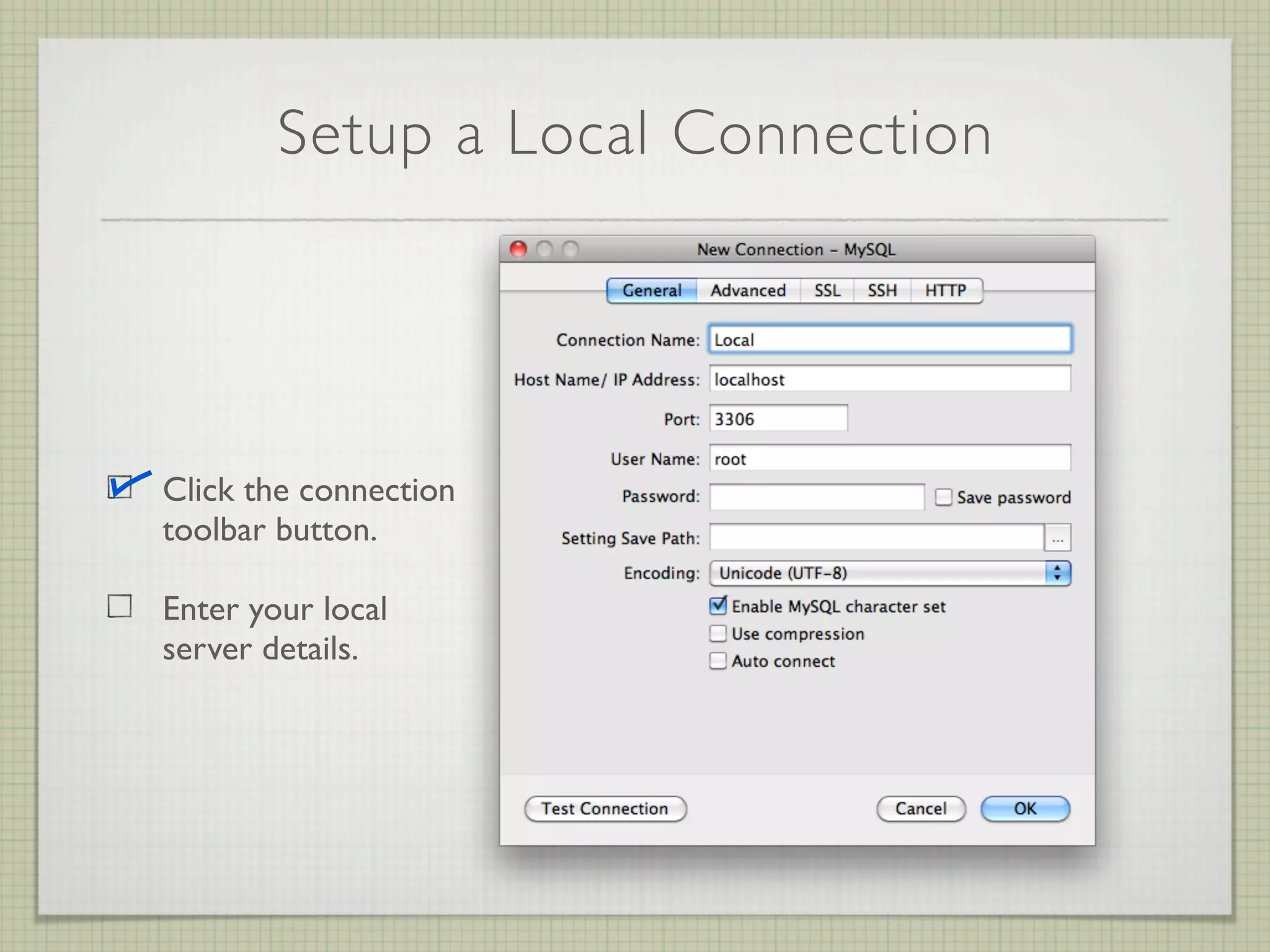Click the slide's 'Click the connection toolbar button' checkbox
The height and width of the screenshot is (952, 1270).
tap(120, 487)
